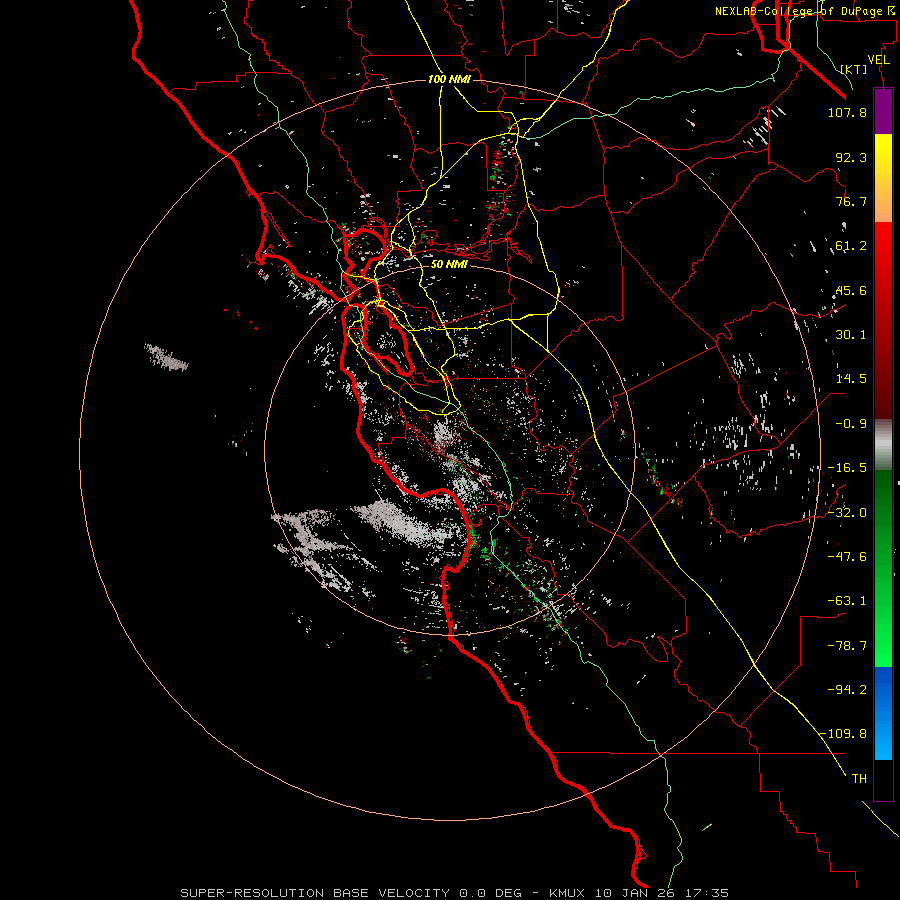The width and height of the screenshot is (900, 900).
Task: Click the -0.9 legend value
Action: click(851, 424)
